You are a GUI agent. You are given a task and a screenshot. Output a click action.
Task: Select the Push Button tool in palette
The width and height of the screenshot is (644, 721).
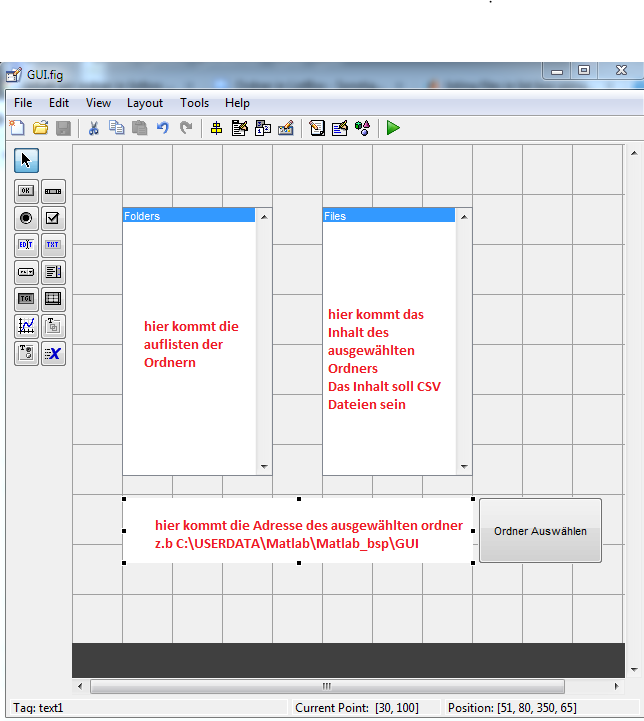point(26,190)
